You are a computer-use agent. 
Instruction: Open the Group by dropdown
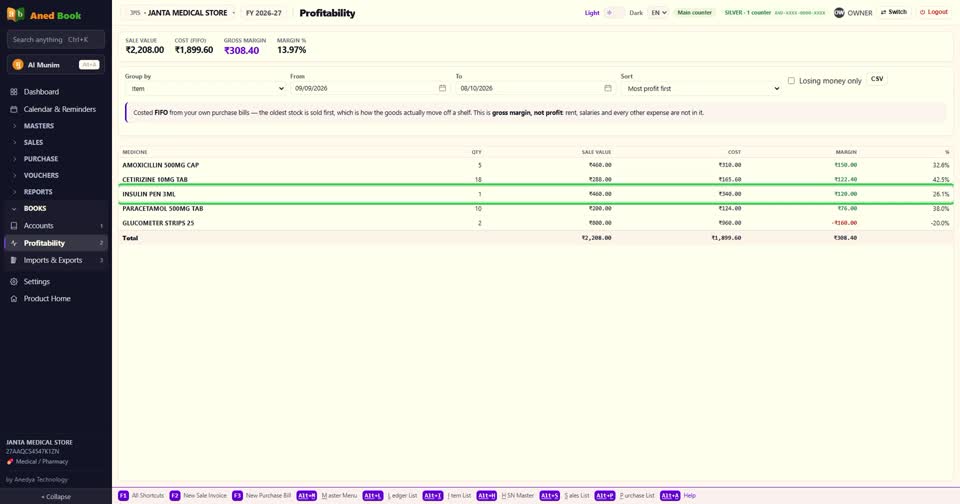point(204,88)
